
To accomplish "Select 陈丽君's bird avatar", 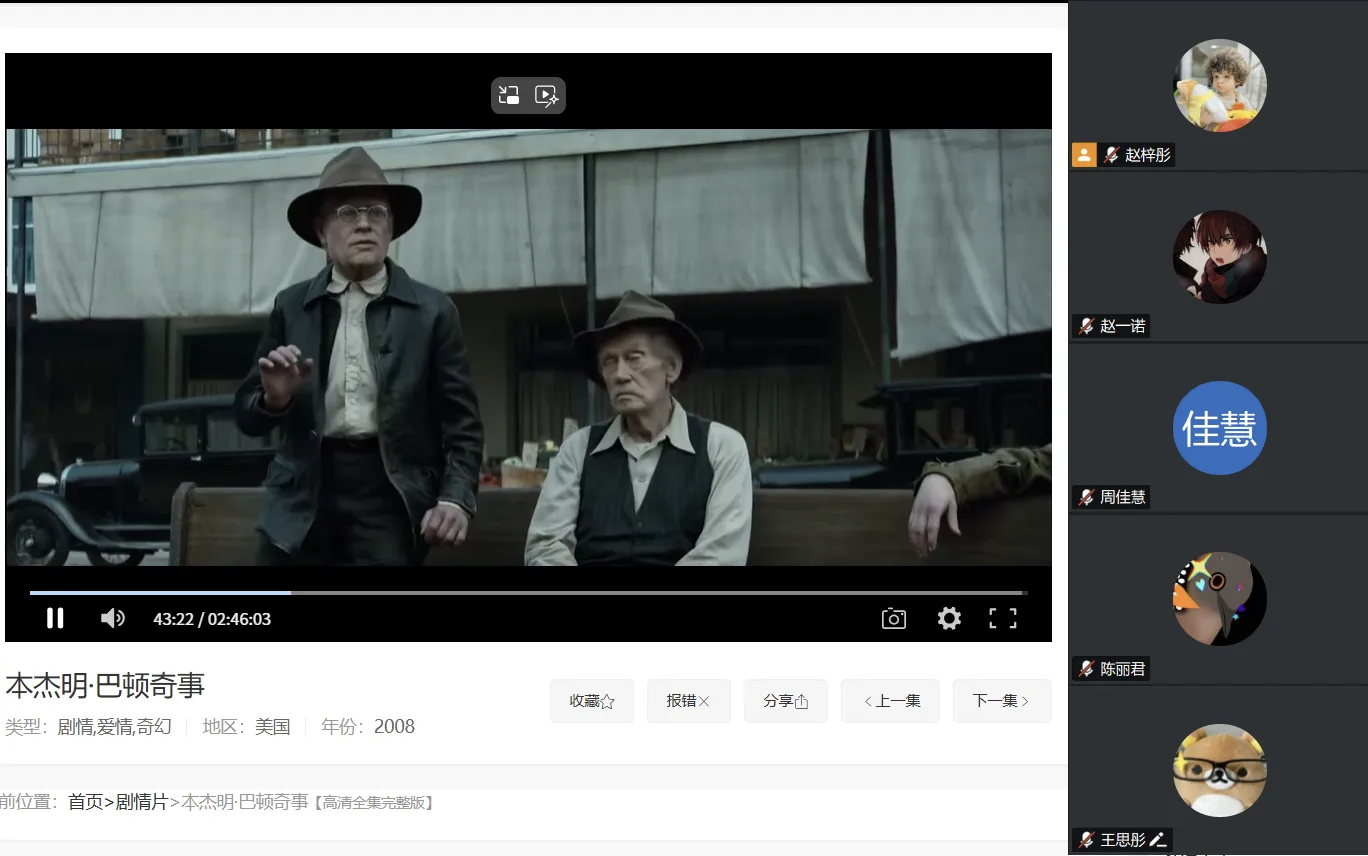I will coord(1219,599).
